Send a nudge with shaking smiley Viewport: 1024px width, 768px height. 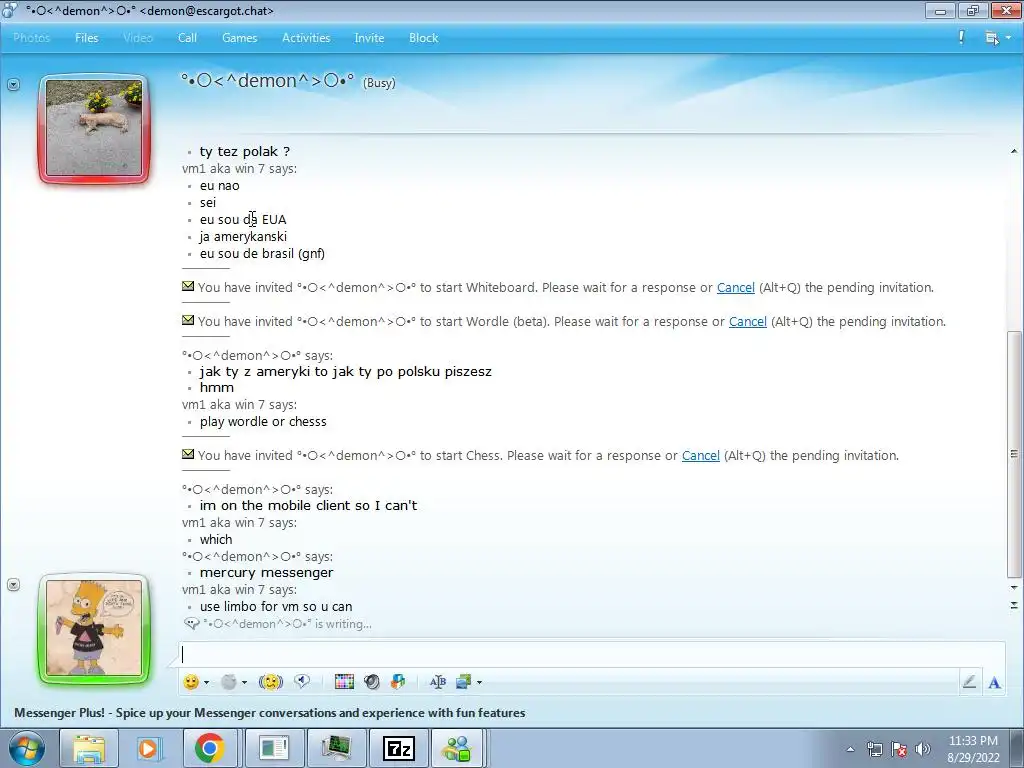tap(270, 682)
